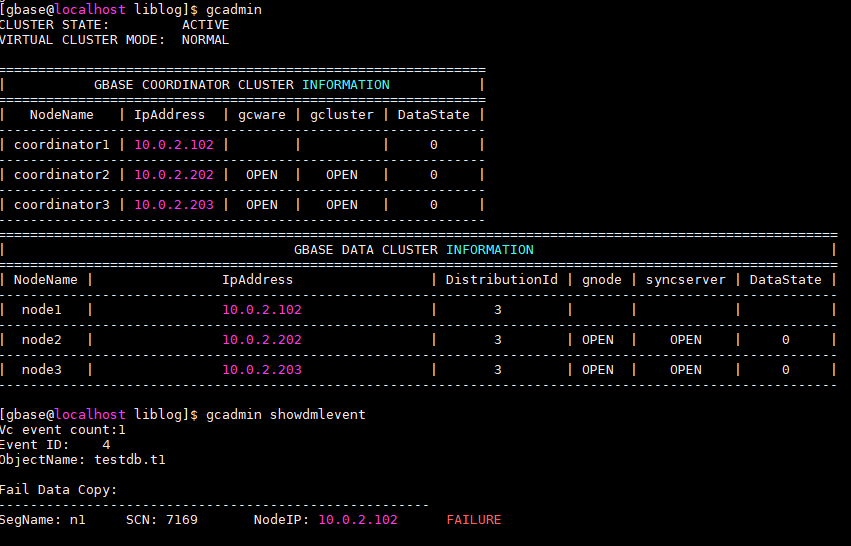Click gcware 'OPEN' for coordinator3
851x546 pixels.
pos(262,205)
